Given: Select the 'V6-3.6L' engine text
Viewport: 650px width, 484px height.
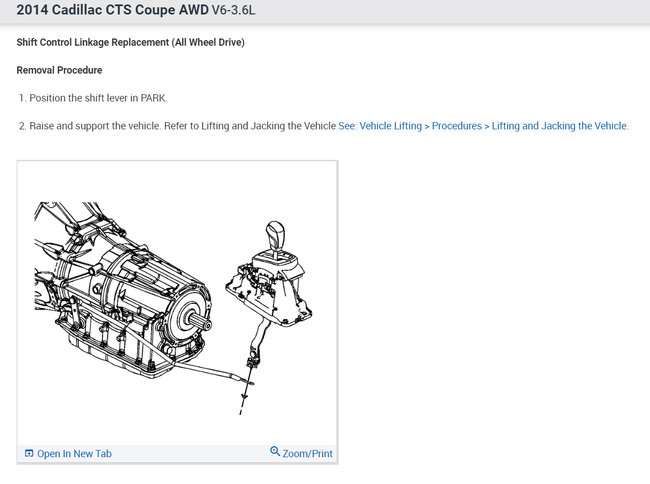Looking at the screenshot, I should (x=233, y=10).
